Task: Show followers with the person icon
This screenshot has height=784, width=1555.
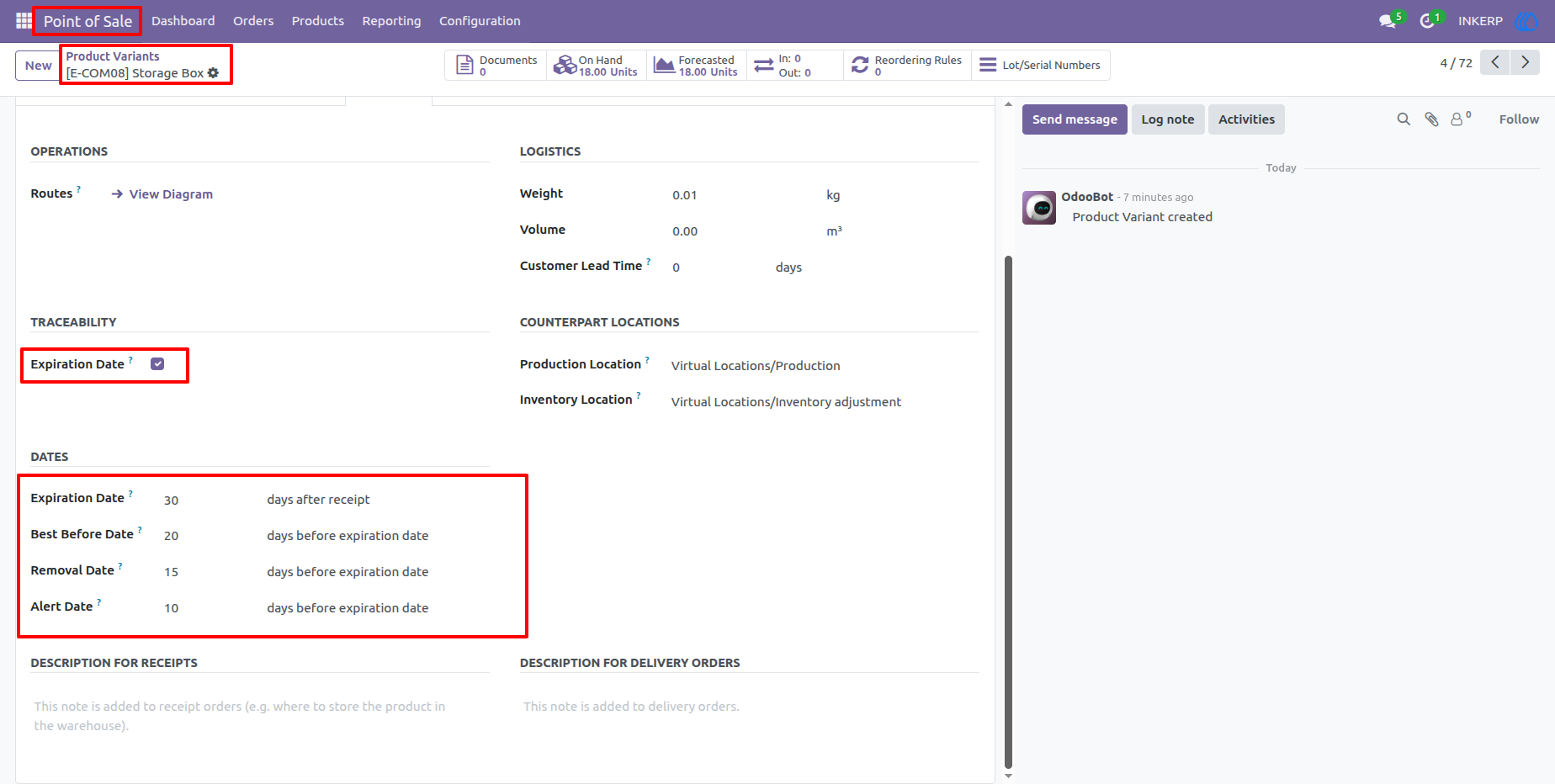Action: [1460, 119]
